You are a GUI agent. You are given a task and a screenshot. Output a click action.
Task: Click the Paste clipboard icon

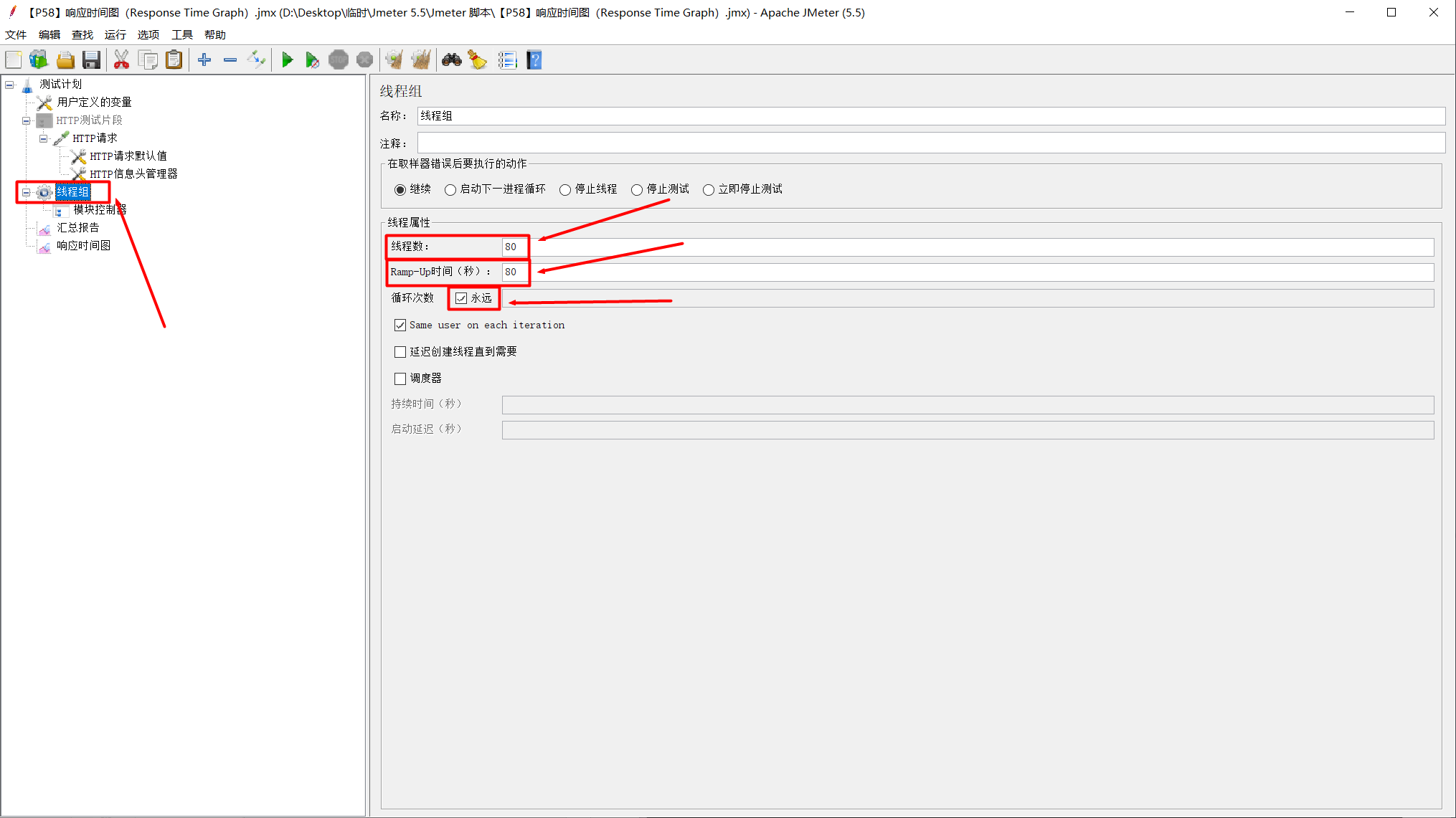click(174, 60)
